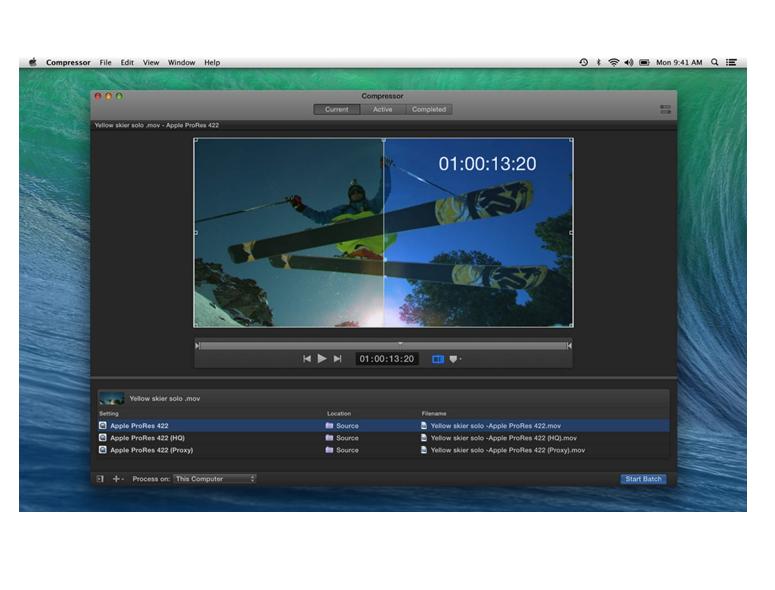Click the Apple ProRes 422 (Proxy) setting icon
The height and width of the screenshot is (590, 775).
click(x=103, y=450)
